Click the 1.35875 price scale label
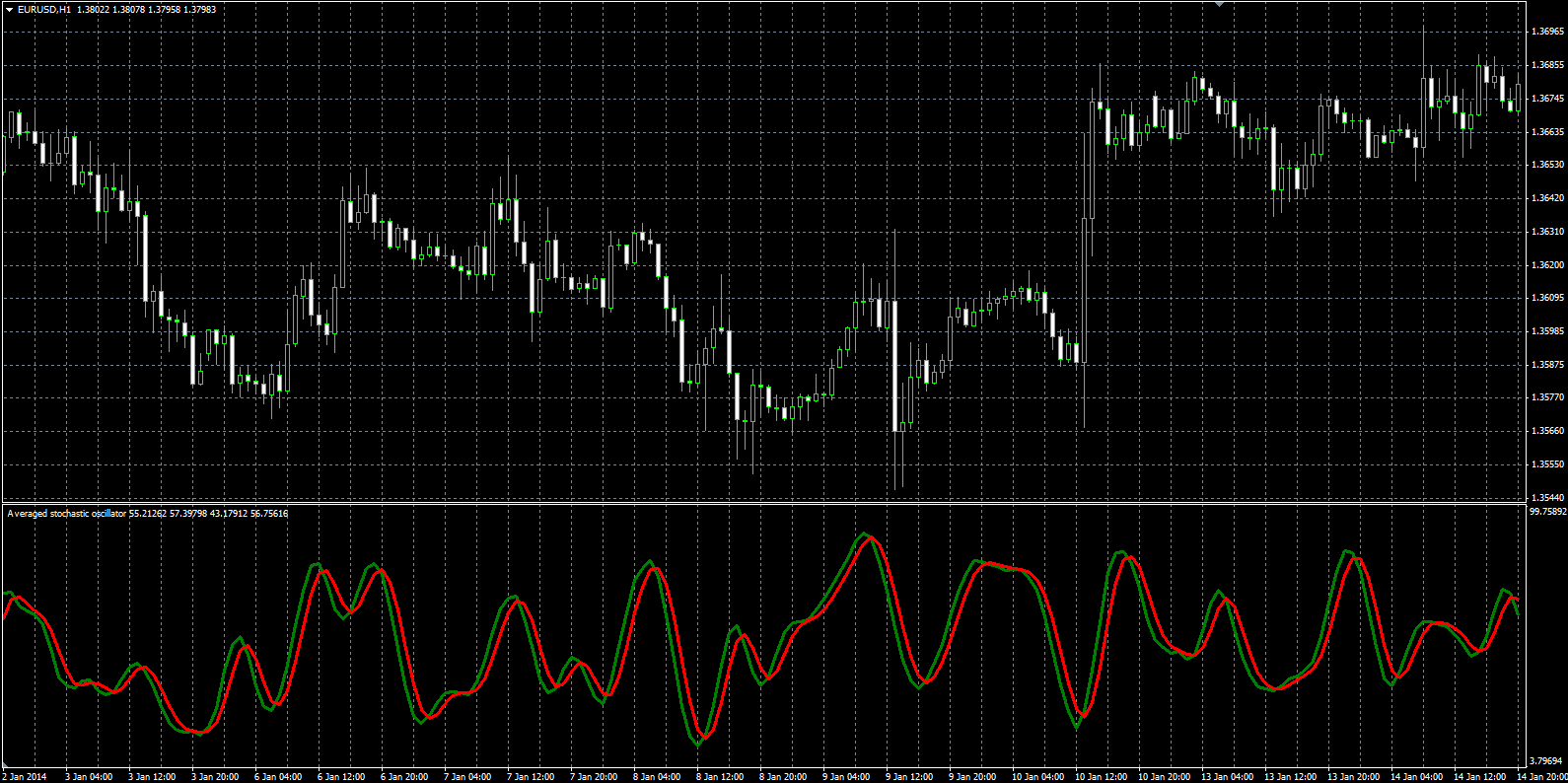This screenshot has height=783, width=1568. [x=1547, y=365]
